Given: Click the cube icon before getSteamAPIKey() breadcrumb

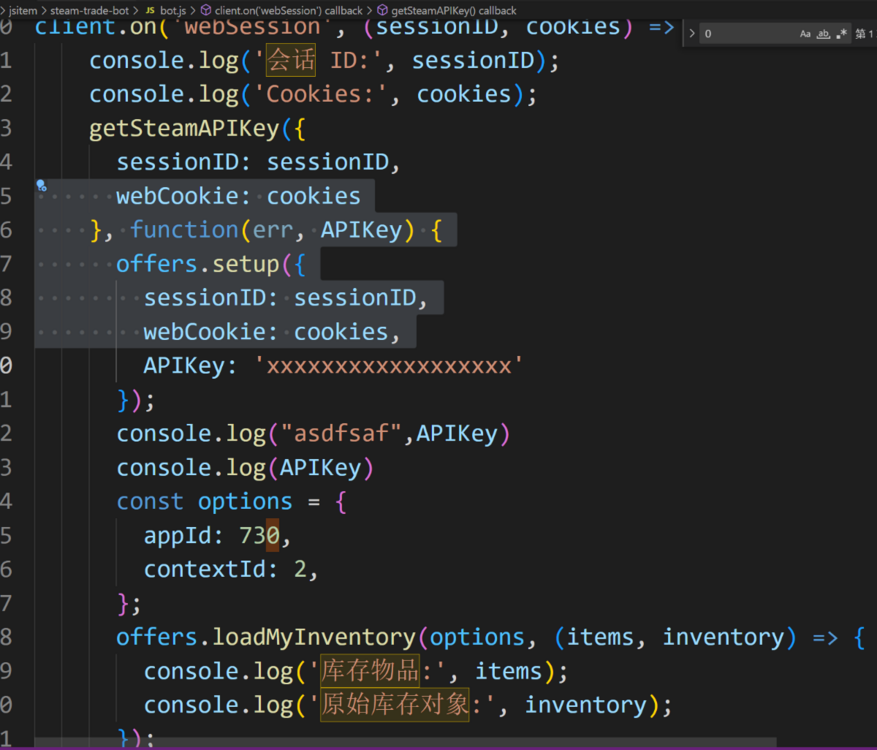Looking at the screenshot, I should coord(382,10).
